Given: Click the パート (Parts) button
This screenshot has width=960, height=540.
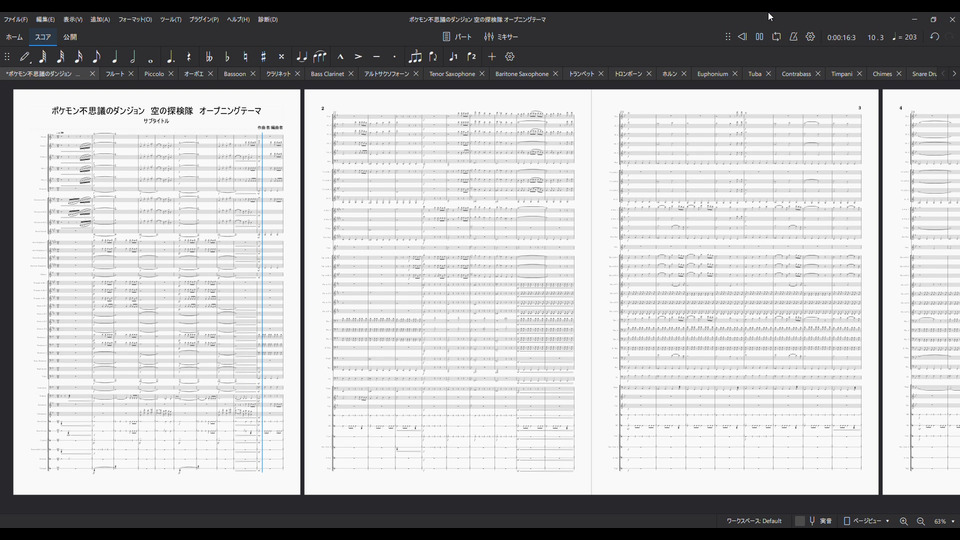Looking at the screenshot, I should [x=457, y=37].
